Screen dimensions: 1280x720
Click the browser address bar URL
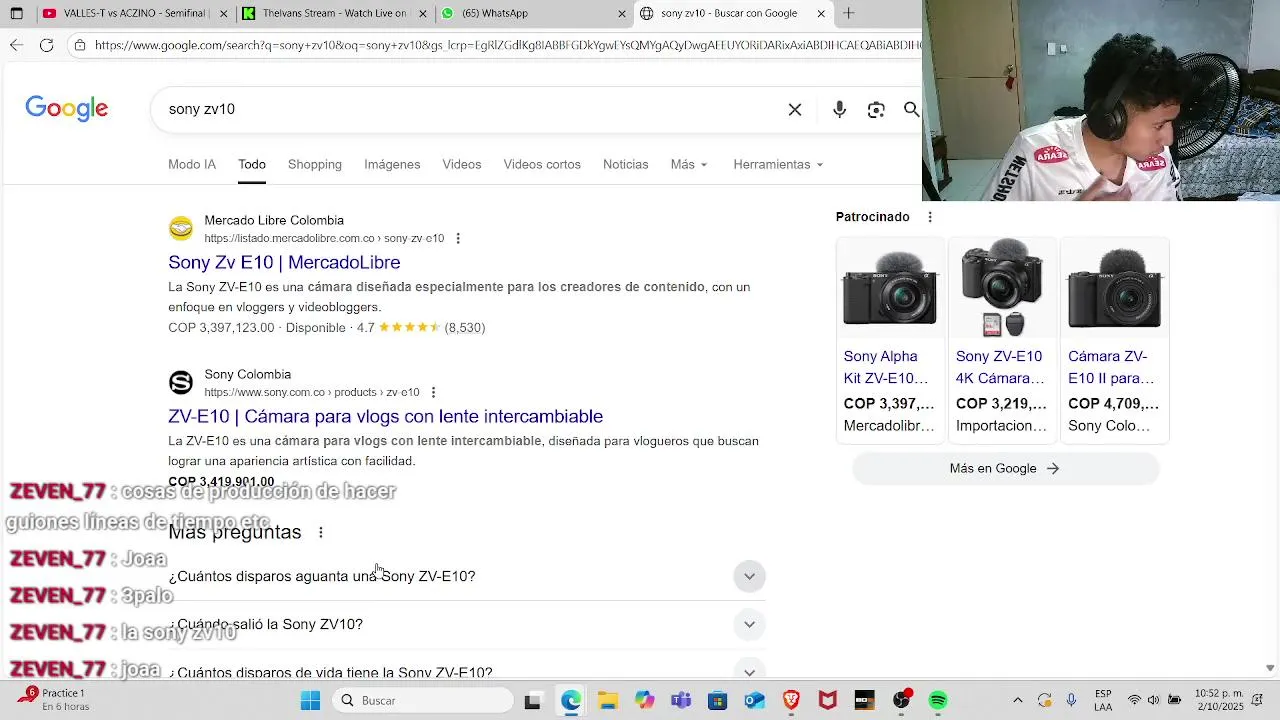tap(508, 45)
